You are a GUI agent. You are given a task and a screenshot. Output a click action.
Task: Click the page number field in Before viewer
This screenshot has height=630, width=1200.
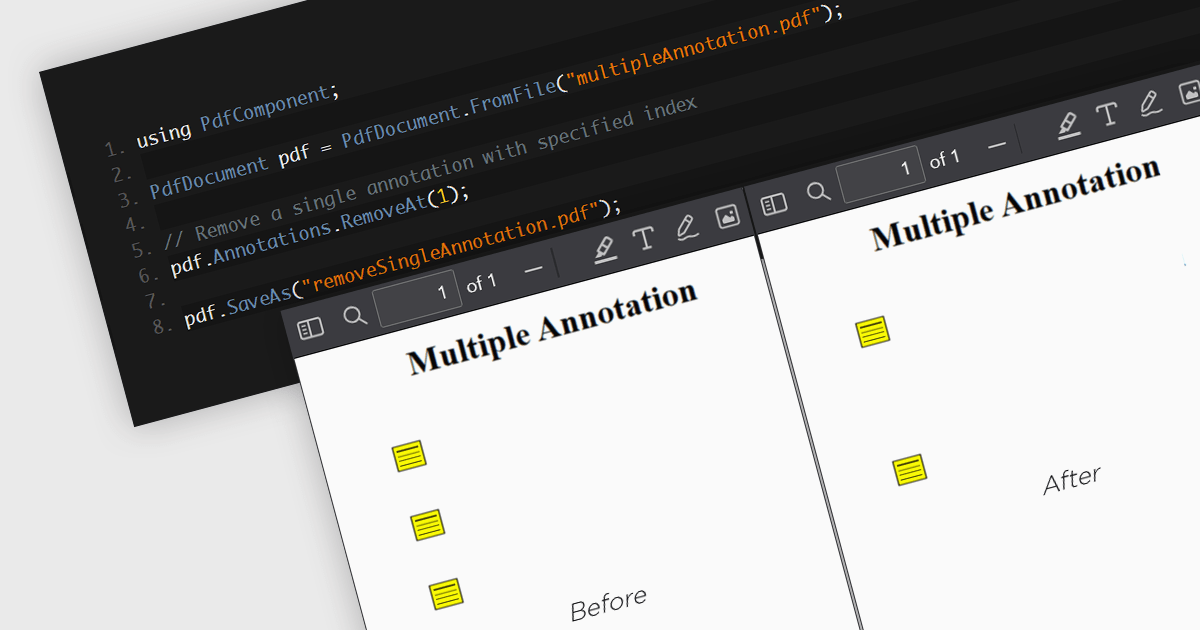coord(417,297)
